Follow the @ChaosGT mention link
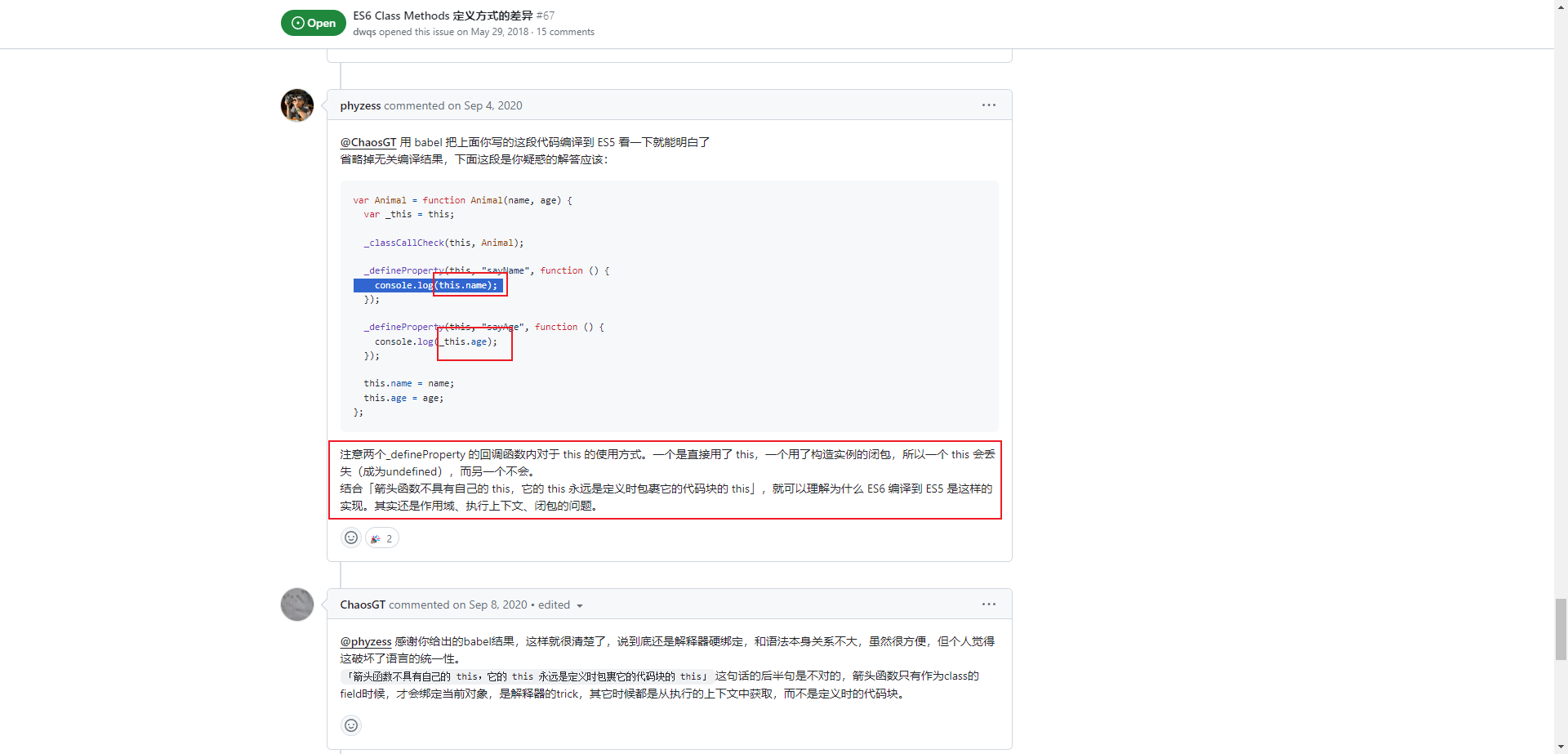Image resolution: width=1568 pixels, height=754 pixels. click(367, 142)
